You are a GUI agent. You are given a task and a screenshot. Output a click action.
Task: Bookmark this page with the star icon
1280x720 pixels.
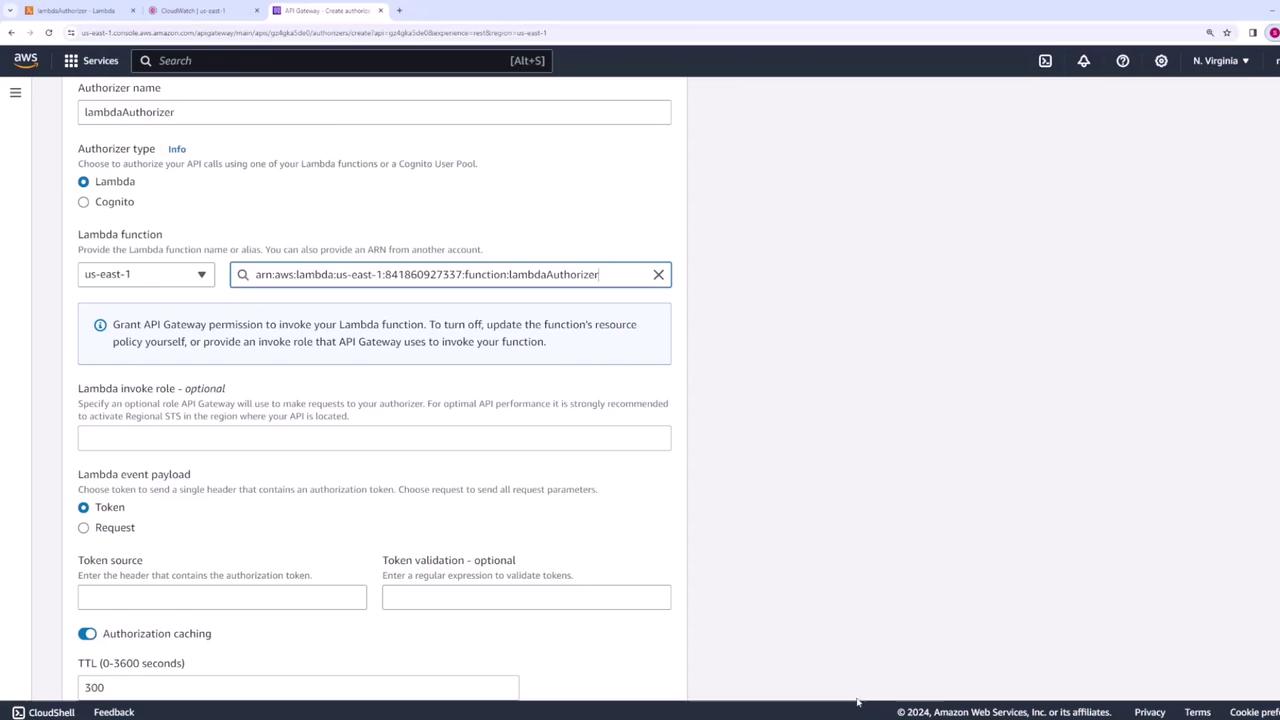(x=1227, y=33)
